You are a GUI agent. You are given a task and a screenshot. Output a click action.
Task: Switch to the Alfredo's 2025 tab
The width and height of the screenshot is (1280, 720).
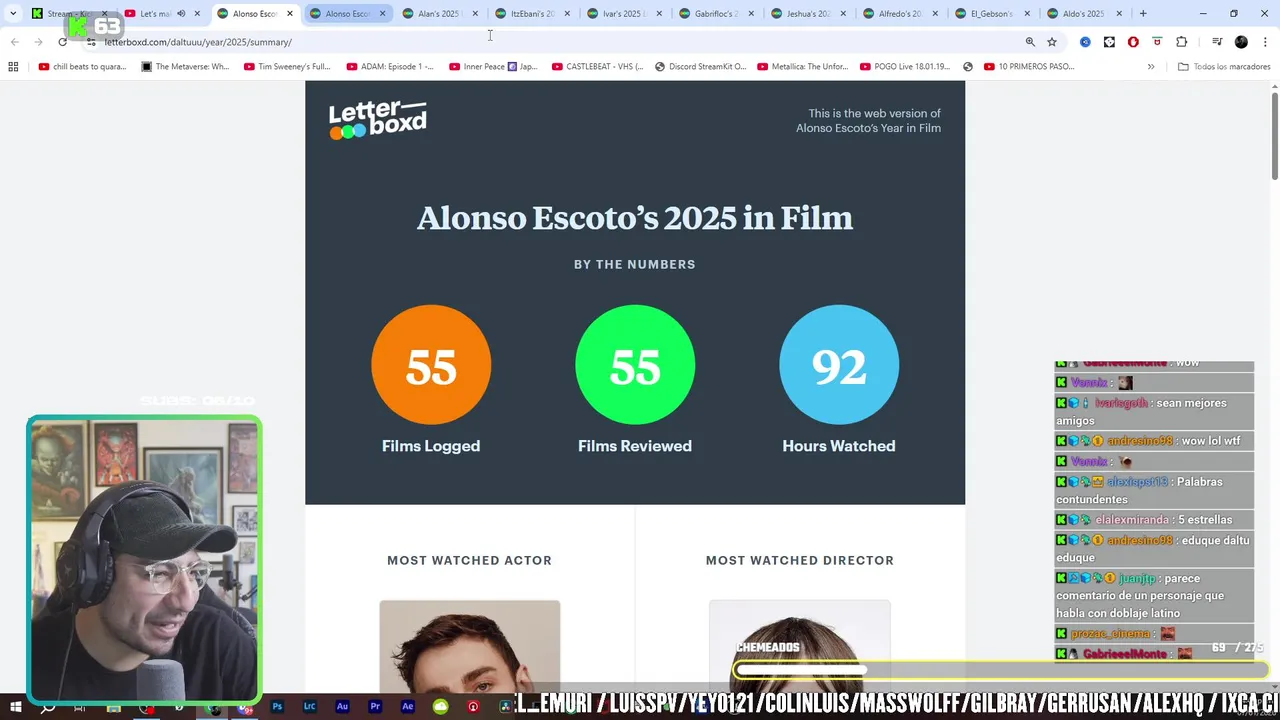(901, 14)
